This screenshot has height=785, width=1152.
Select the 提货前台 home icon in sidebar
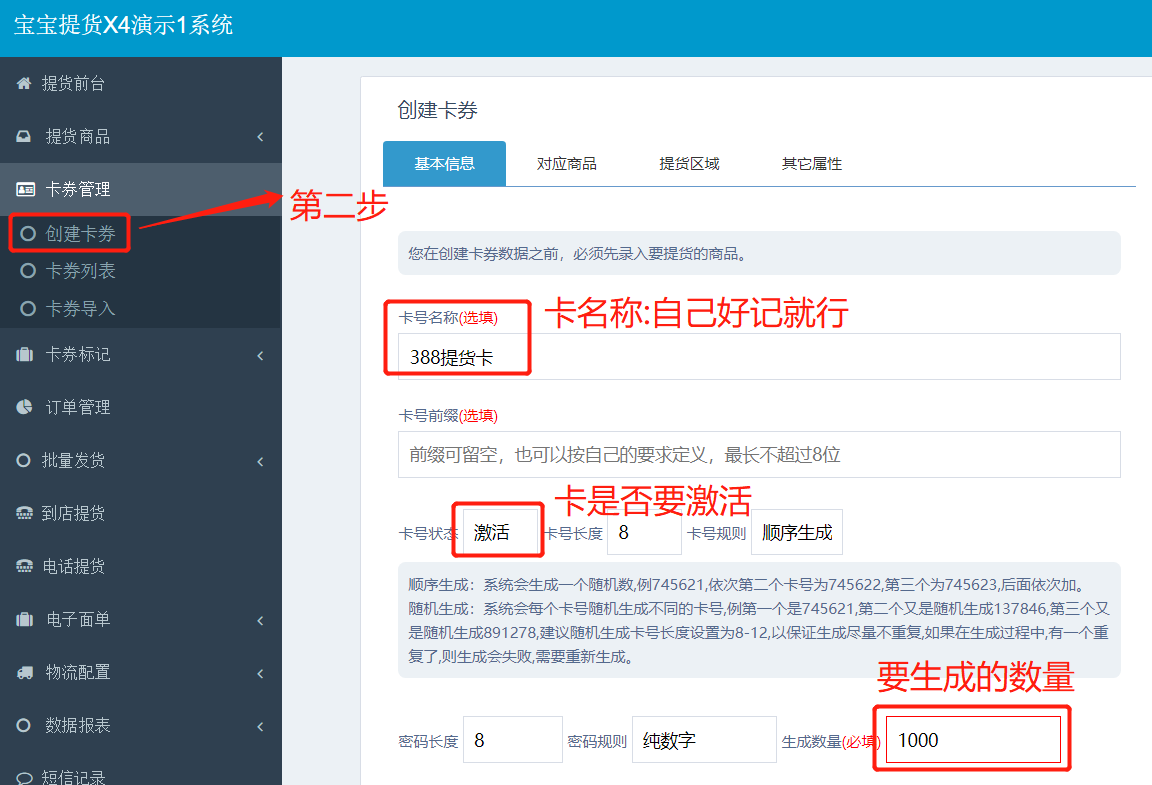click(22, 84)
